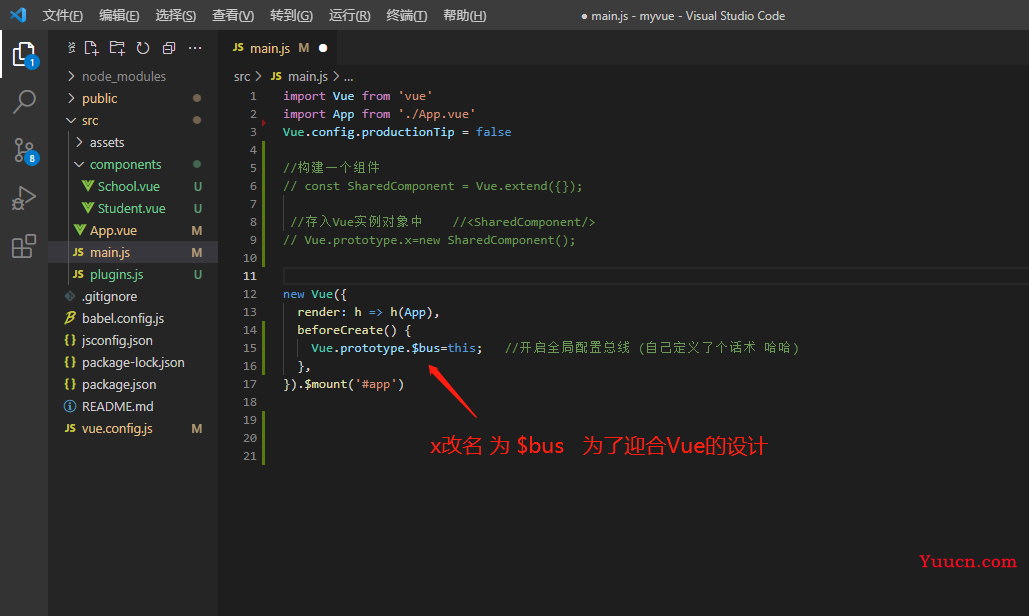This screenshot has height=616, width=1029.
Task: Open the Extensions view
Action: point(24,246)
